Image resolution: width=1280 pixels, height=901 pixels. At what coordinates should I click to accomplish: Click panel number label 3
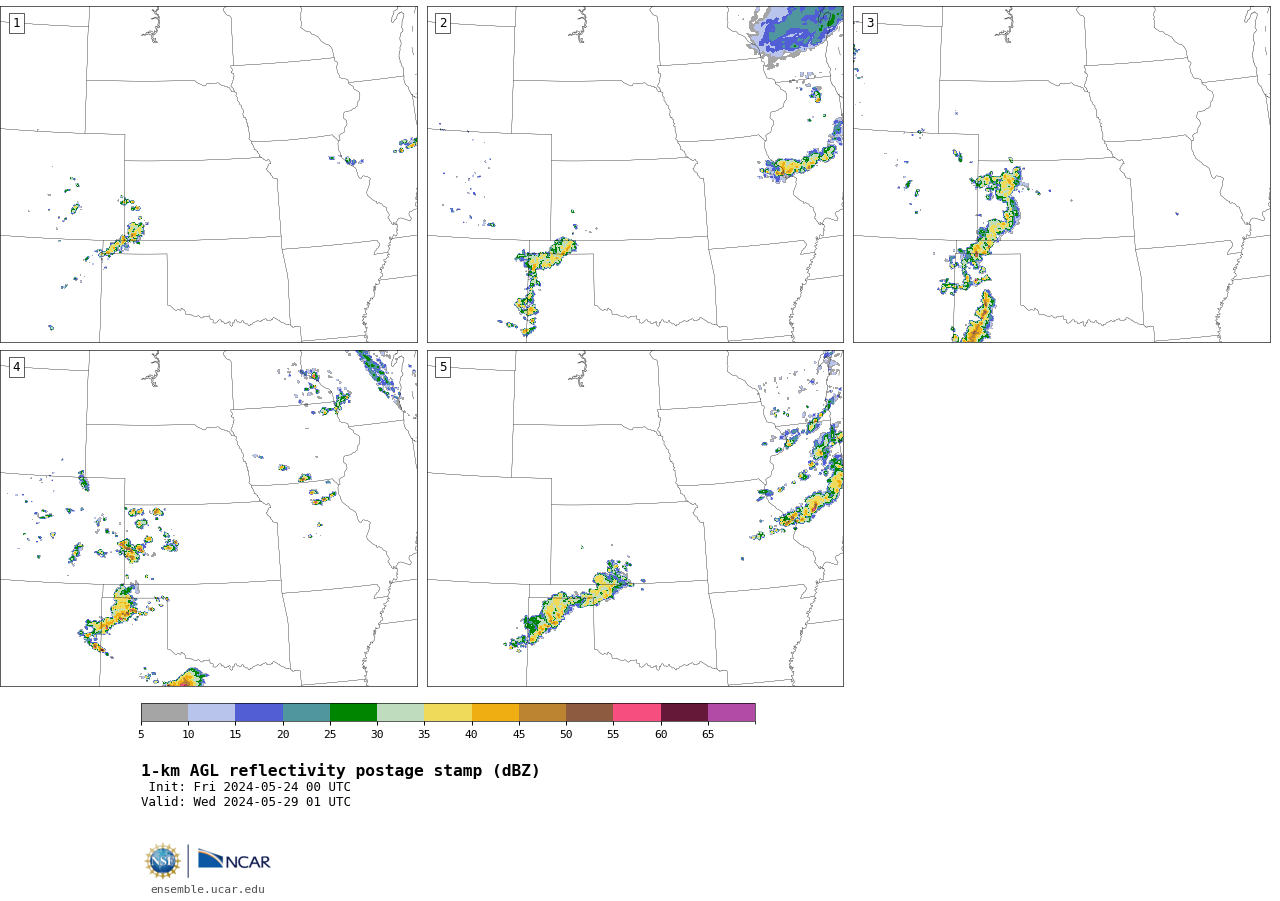point(869,23)
